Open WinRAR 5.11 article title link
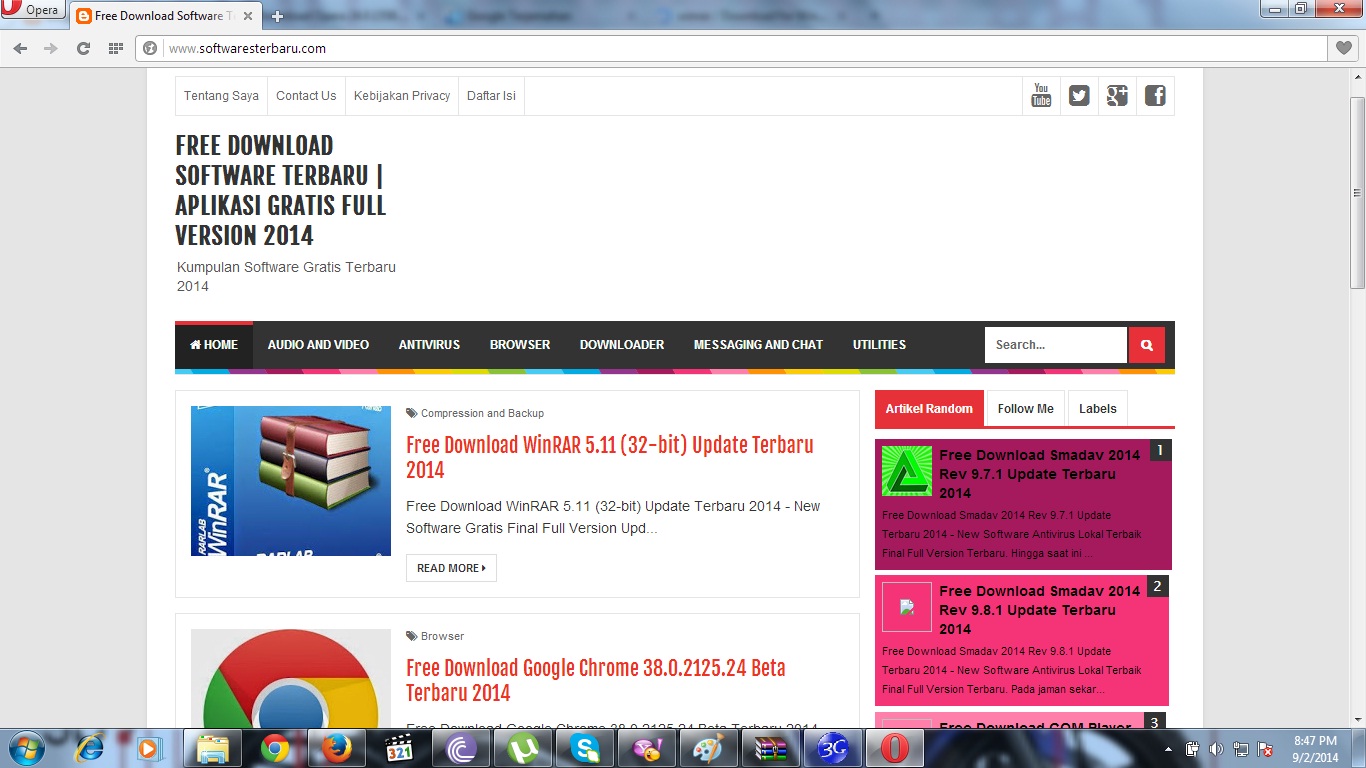This screenshot has height=768, width=1366. 610,457
